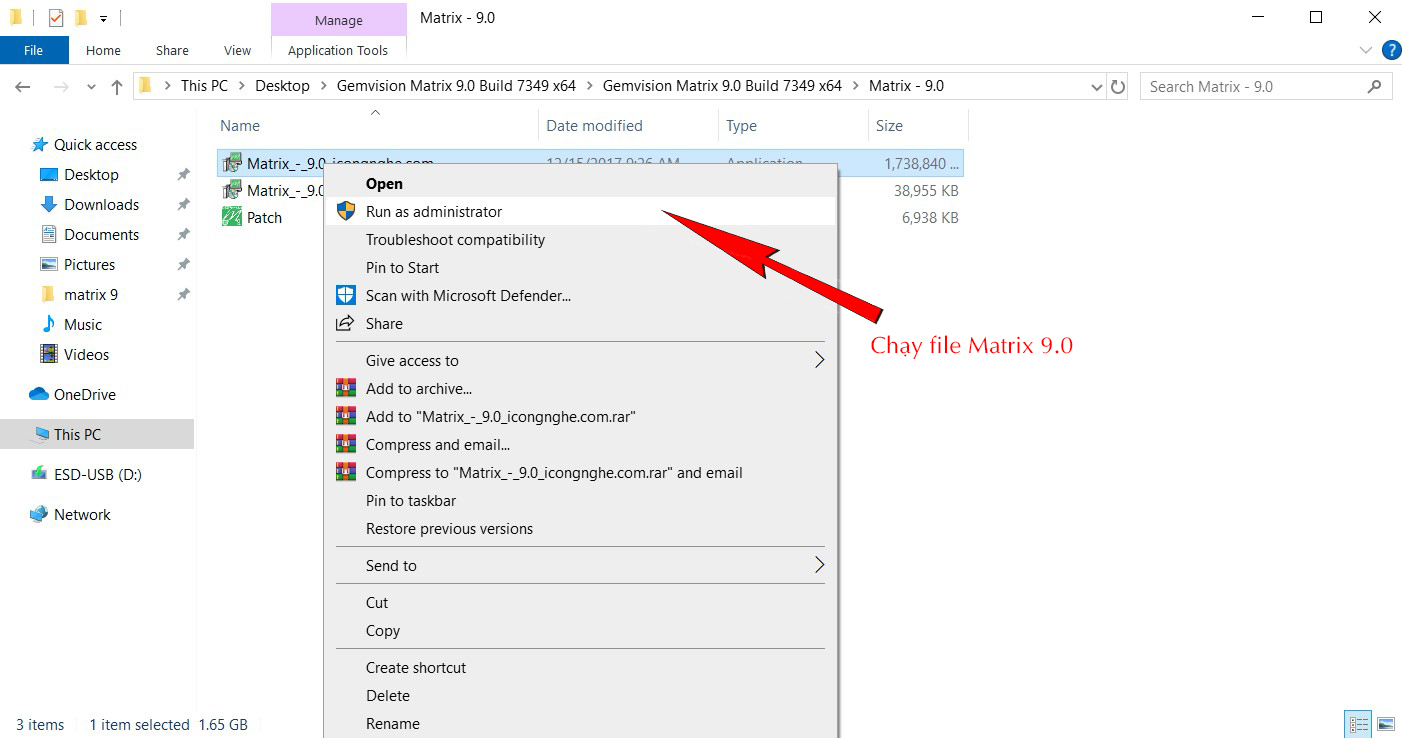Choose Open from the context menu
The width and height of the screenshot is (1402, 738).
pos(580,184)
